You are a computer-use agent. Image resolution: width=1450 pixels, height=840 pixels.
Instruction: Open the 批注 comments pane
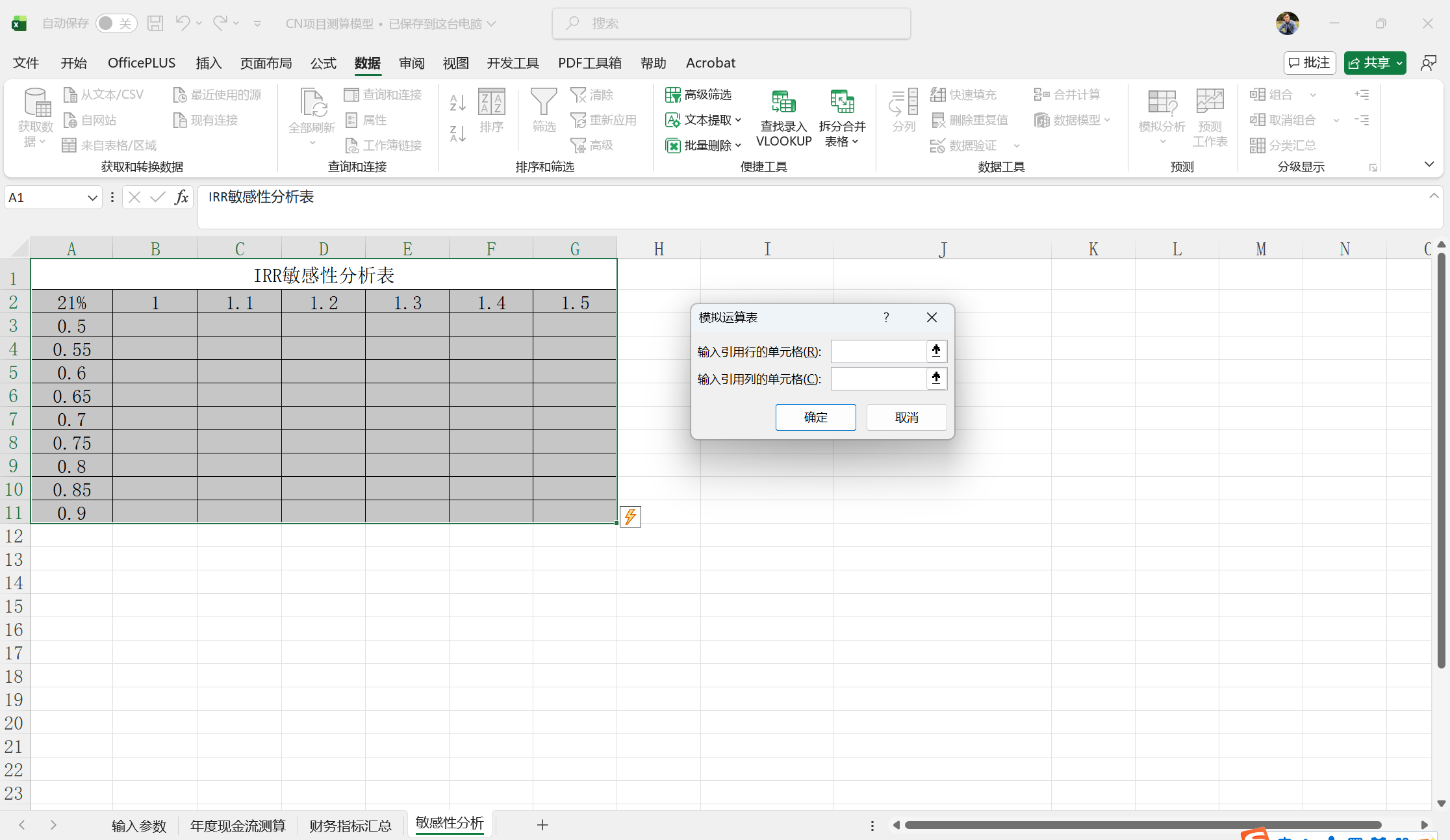click(x=1310, y=63)
